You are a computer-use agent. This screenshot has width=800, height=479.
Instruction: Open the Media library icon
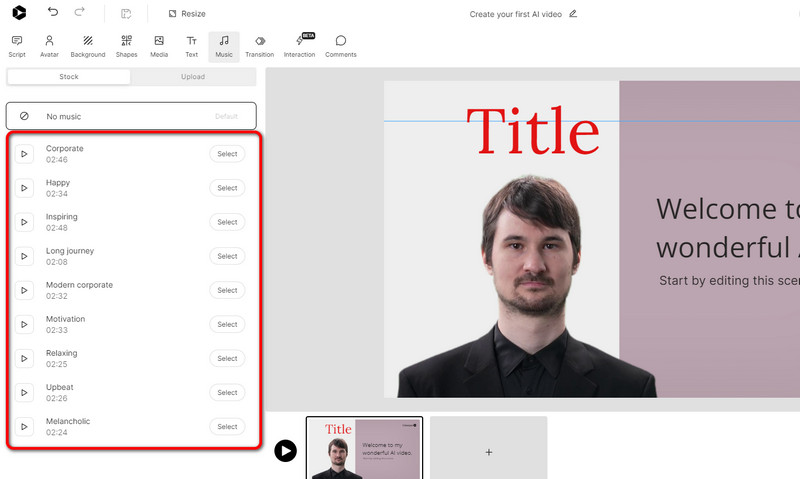pyautogui.click(x=159, y=46)
